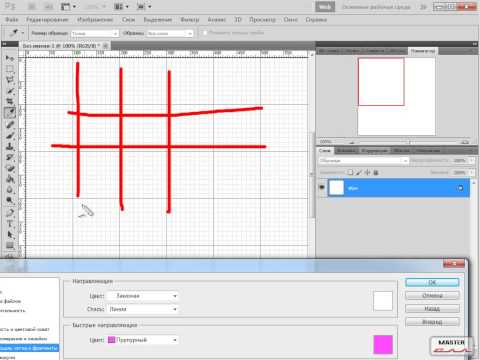Select the Eyedropper tool in toolbox
Screen dimensions: 480x360
10,113
